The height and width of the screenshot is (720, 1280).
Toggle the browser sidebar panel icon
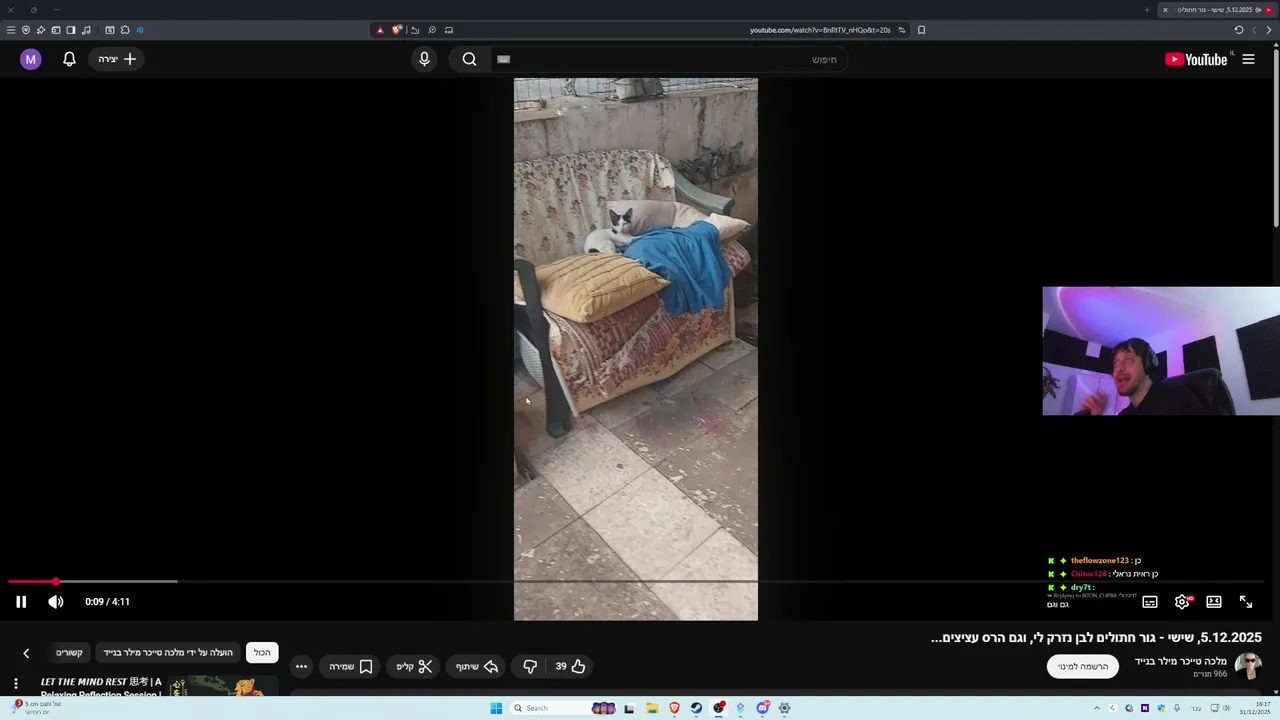click(x=71, y=30)
